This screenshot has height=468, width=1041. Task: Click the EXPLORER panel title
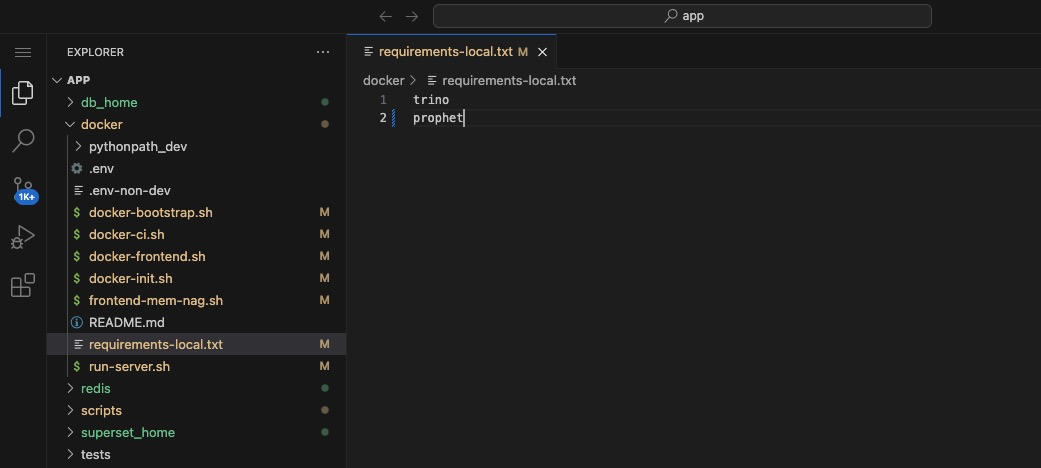(96, 52)
